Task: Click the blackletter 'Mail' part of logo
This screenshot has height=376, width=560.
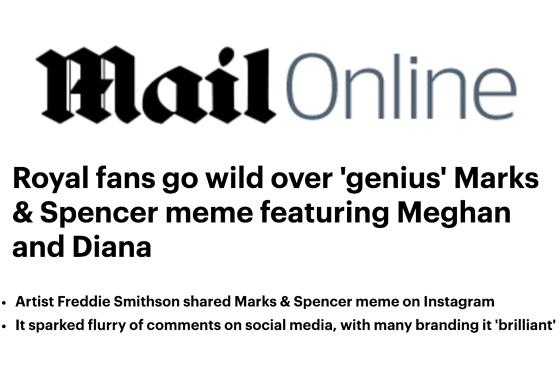Action: (156, 85)
